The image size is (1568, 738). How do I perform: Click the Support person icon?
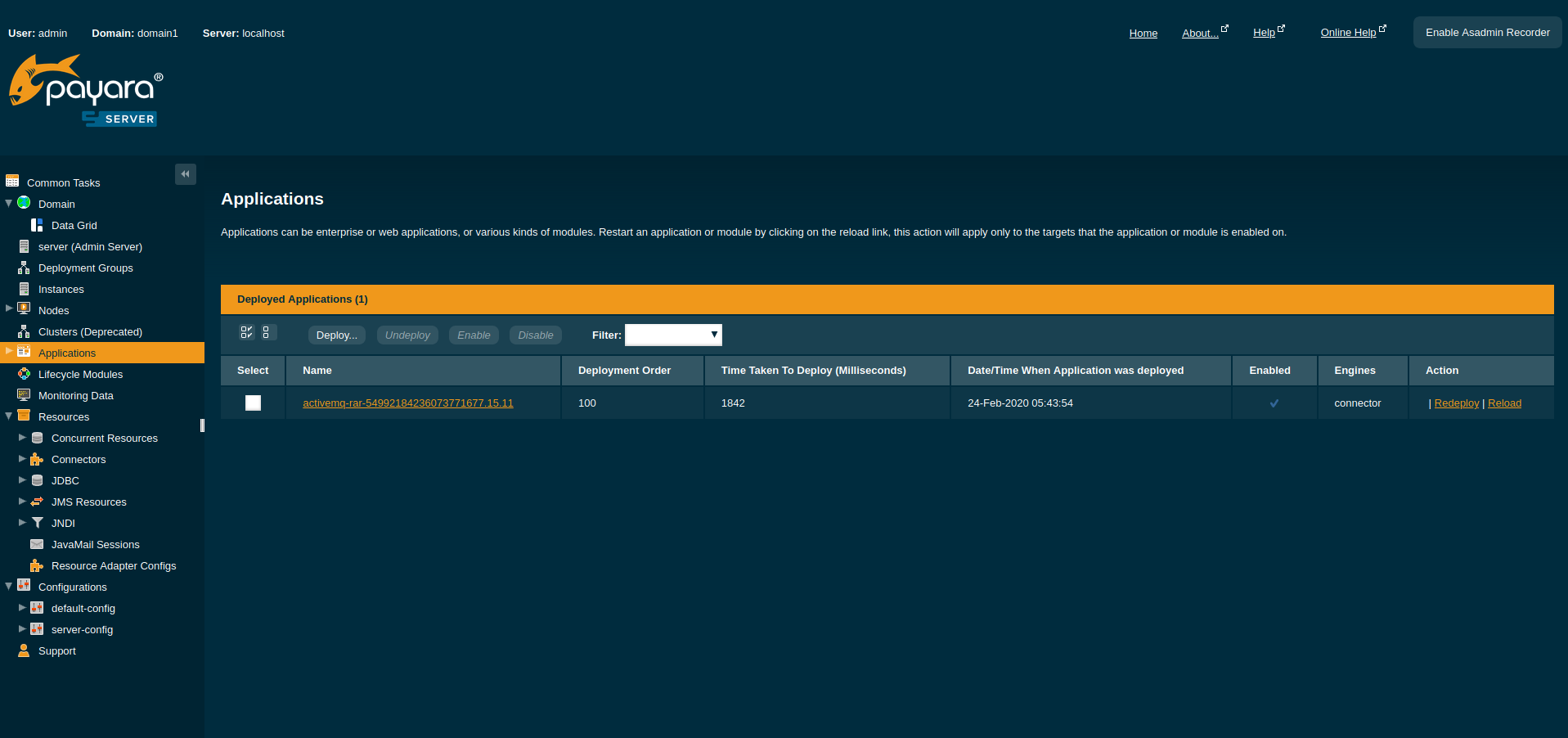click(24, 650)
